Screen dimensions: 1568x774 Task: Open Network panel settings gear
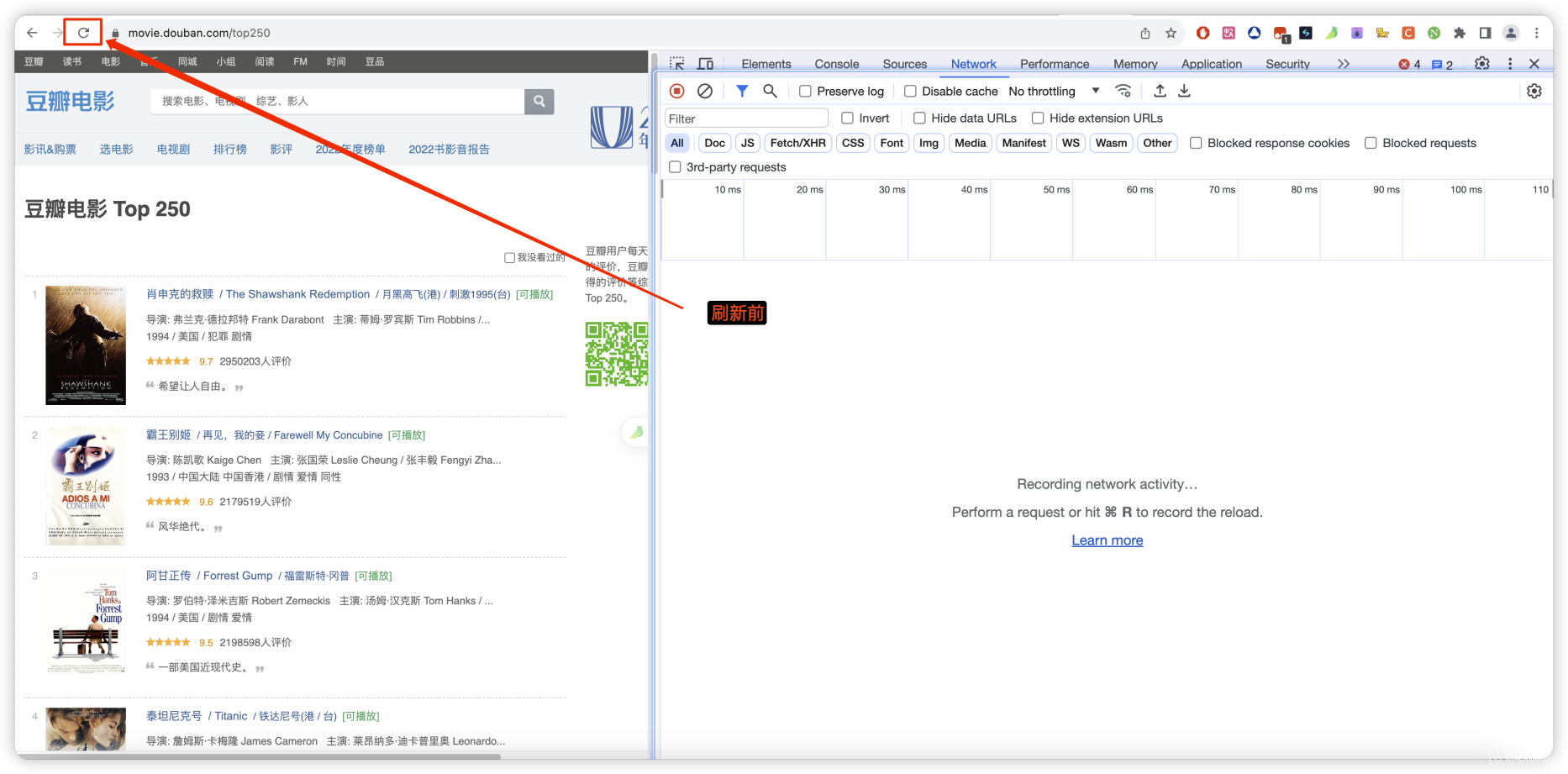(x=1534, y=91)
